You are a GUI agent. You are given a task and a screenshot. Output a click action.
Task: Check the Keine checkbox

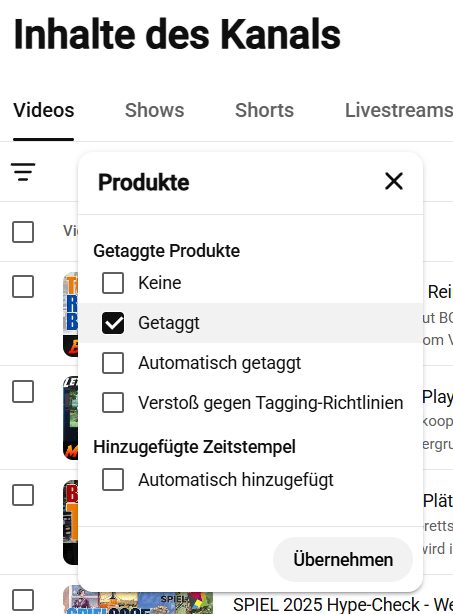coord(113,283)
